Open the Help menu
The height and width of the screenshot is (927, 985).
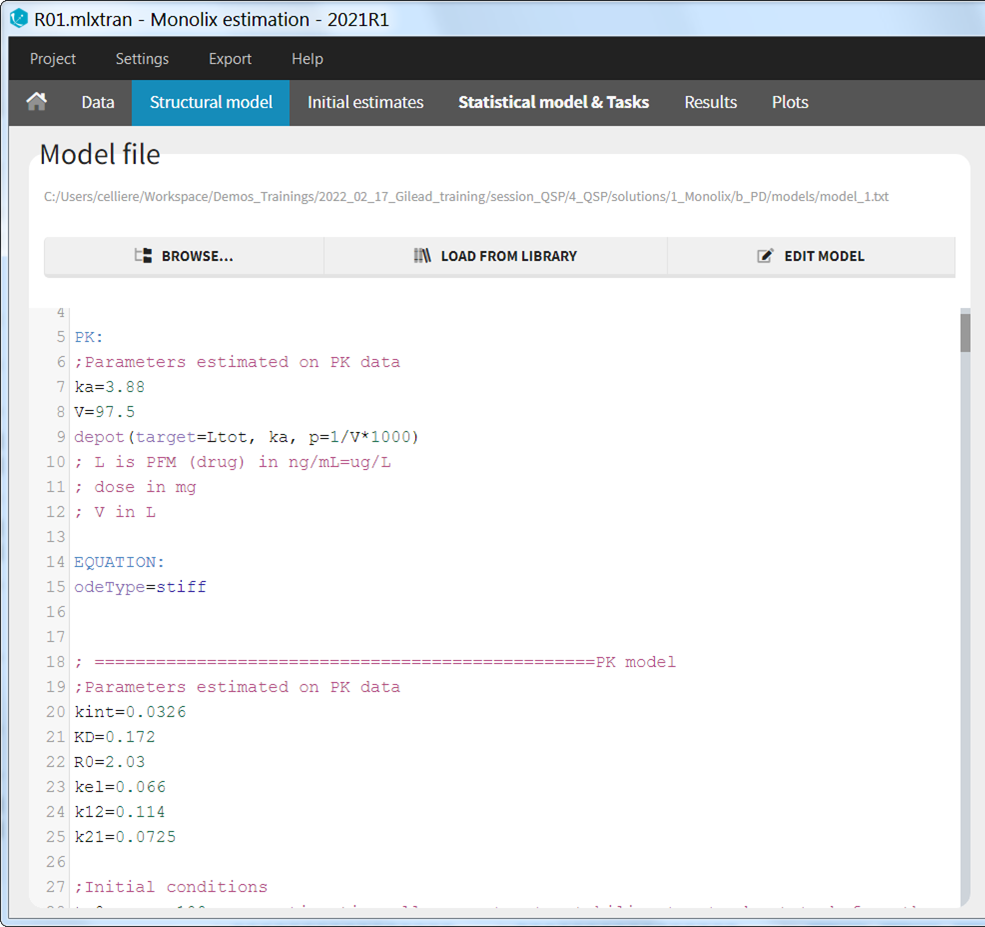307,59
